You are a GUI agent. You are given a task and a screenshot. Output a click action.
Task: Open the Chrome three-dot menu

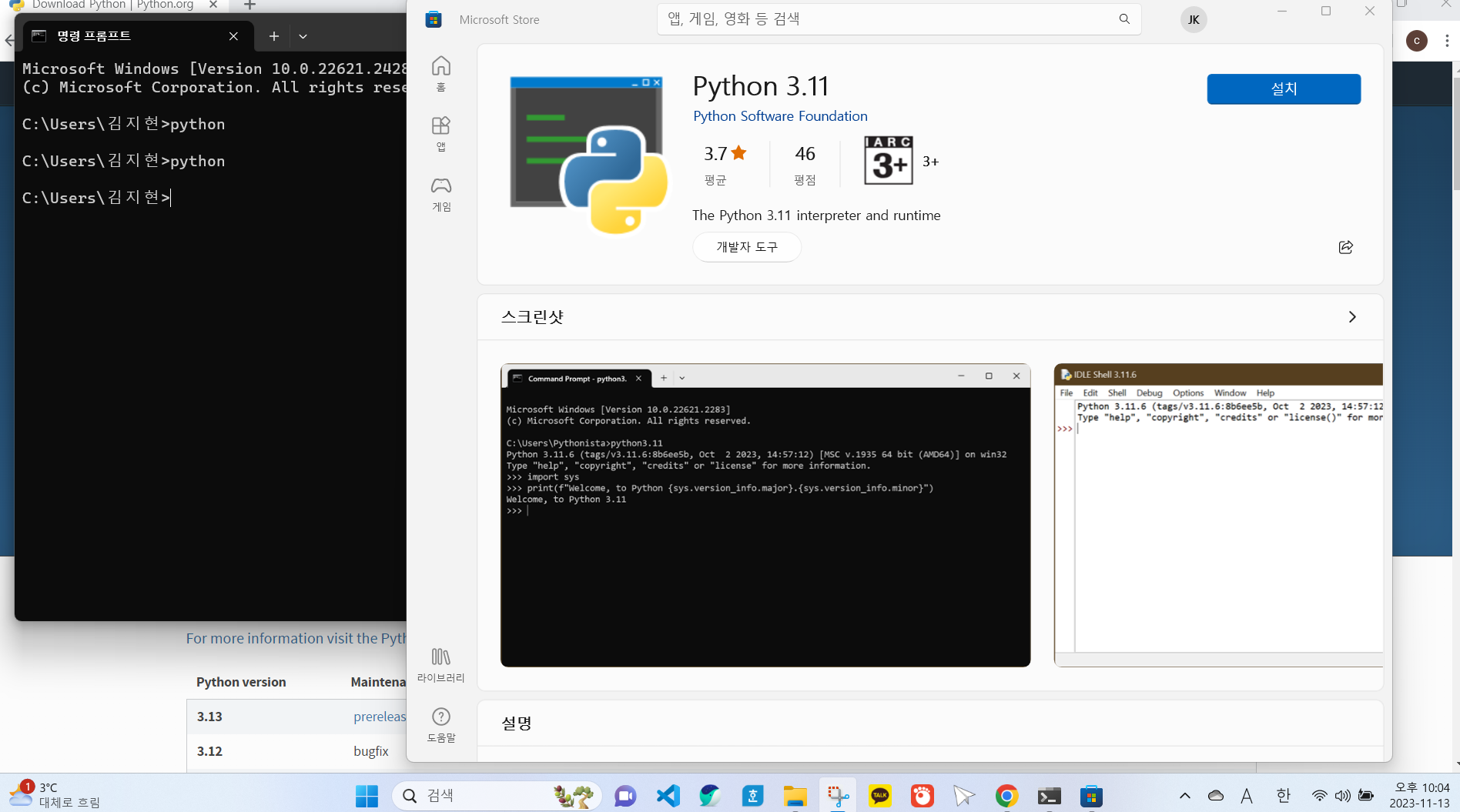1447,41
